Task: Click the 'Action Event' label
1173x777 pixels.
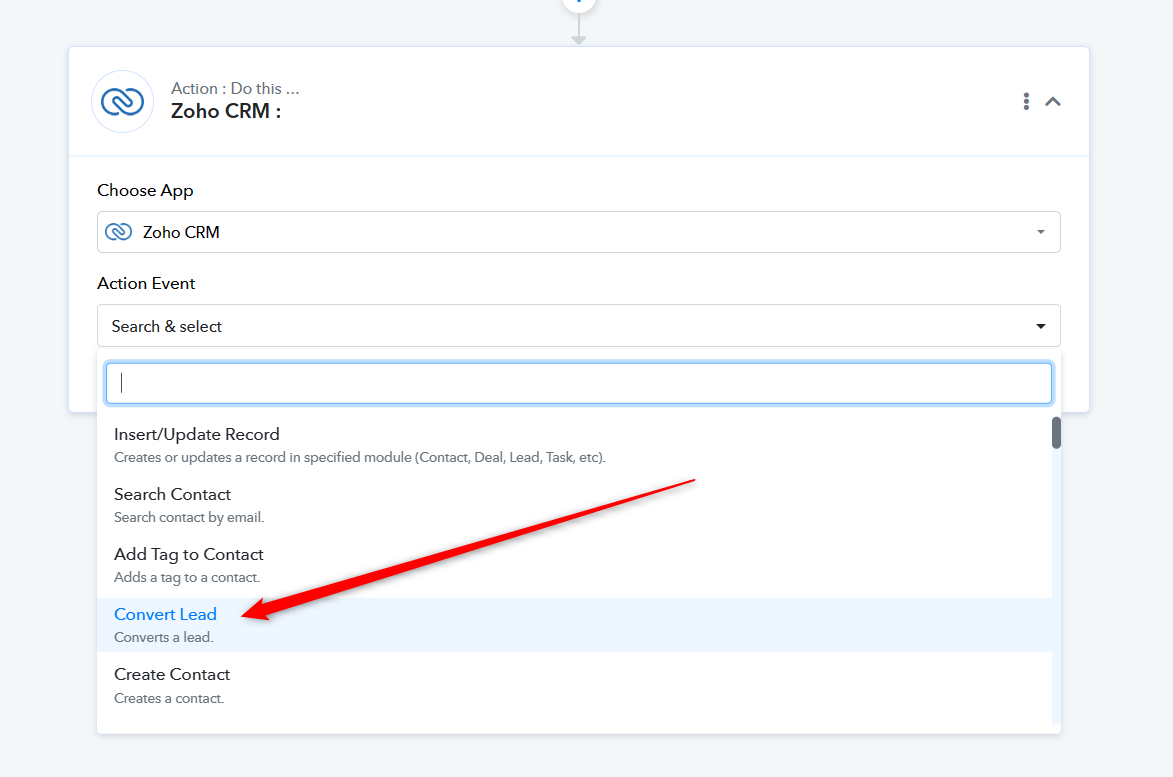Action: click(x=146, y=283)
